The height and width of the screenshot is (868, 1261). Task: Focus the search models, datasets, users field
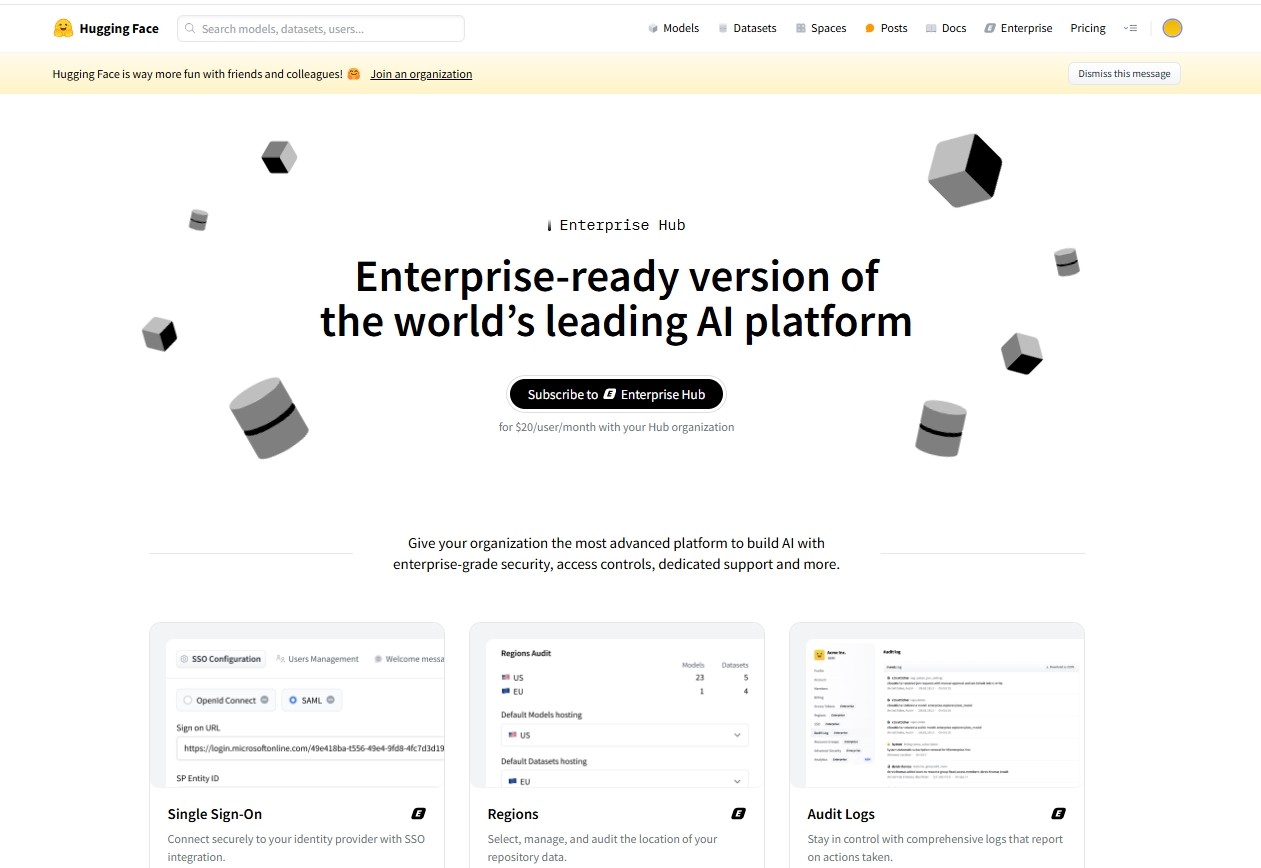(321, 28)
